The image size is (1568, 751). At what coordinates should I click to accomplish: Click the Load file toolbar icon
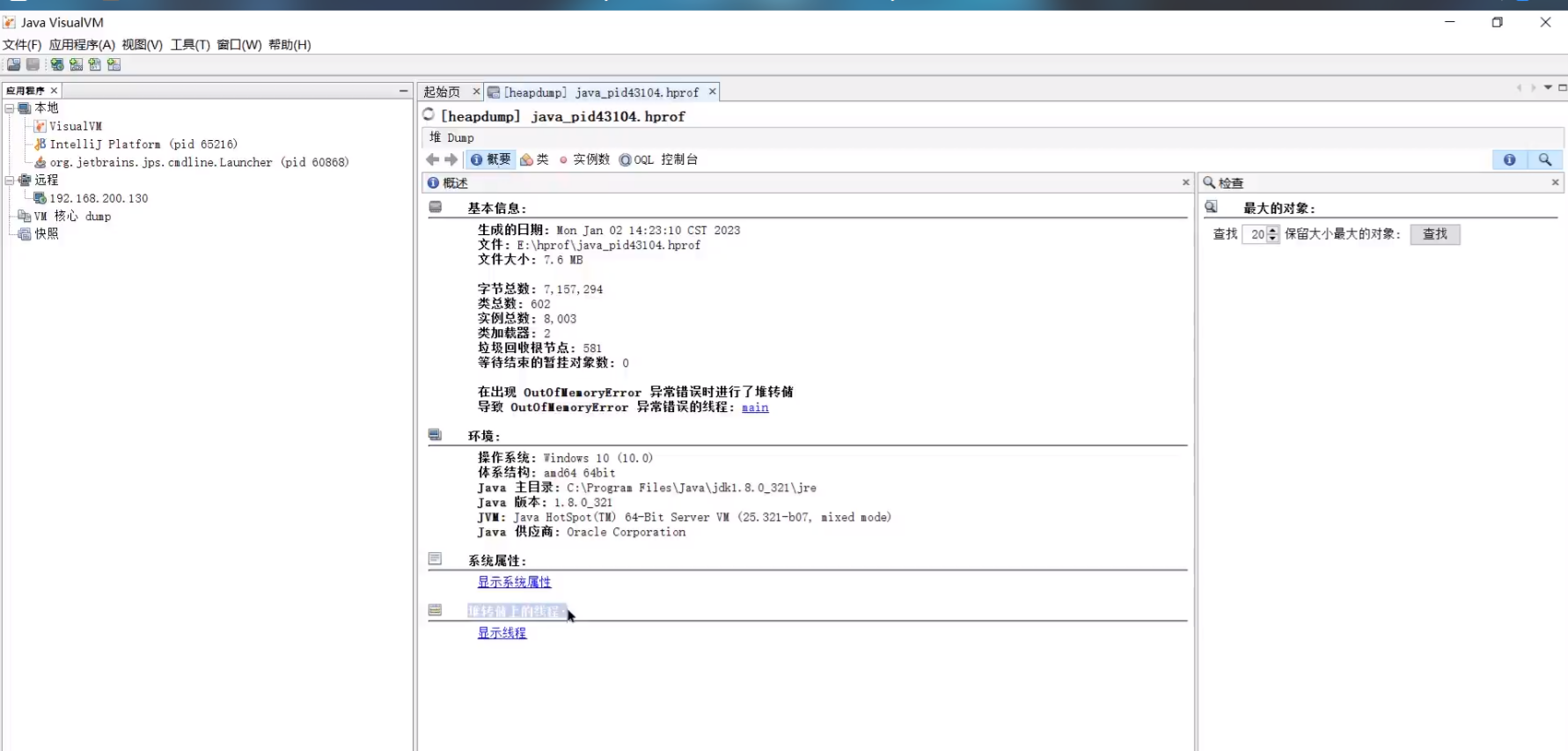(x=14, y=64)
